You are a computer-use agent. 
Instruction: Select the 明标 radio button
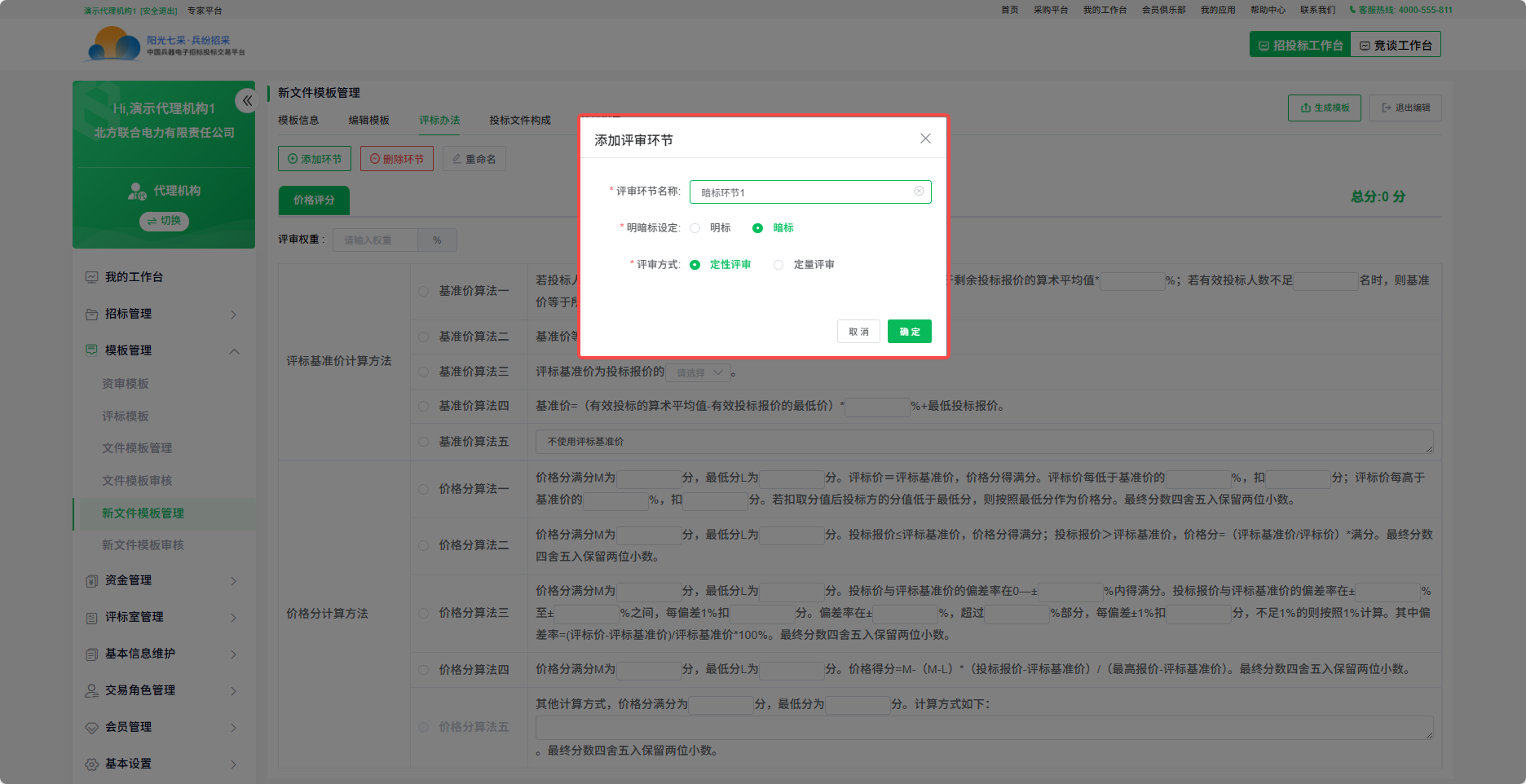tap(695, 228)
